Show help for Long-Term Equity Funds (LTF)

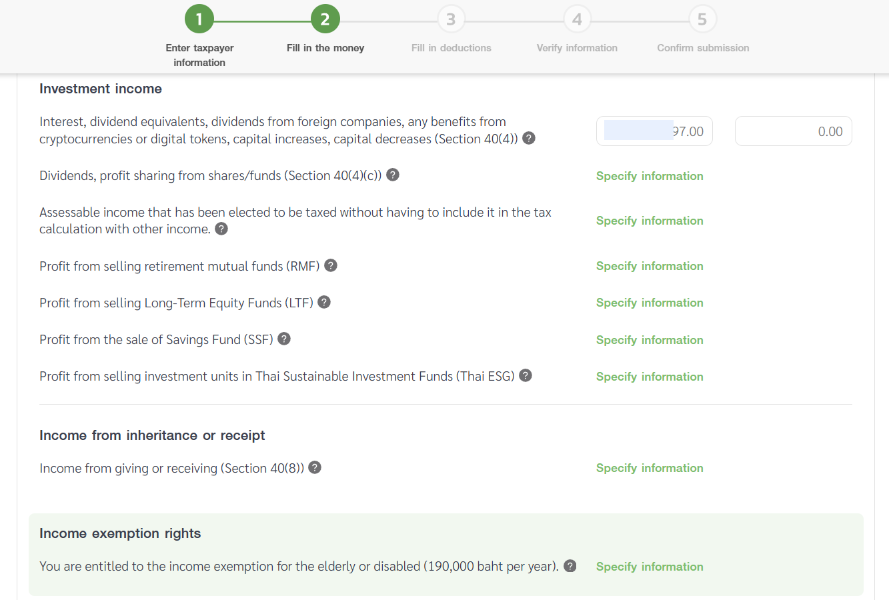[x=324, y=302]
